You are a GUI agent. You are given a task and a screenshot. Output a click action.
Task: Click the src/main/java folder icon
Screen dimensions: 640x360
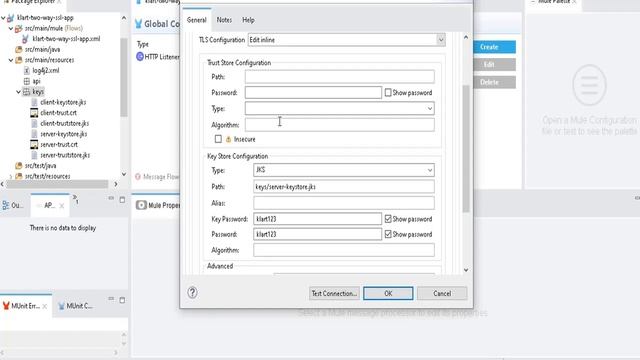(18, 49)
